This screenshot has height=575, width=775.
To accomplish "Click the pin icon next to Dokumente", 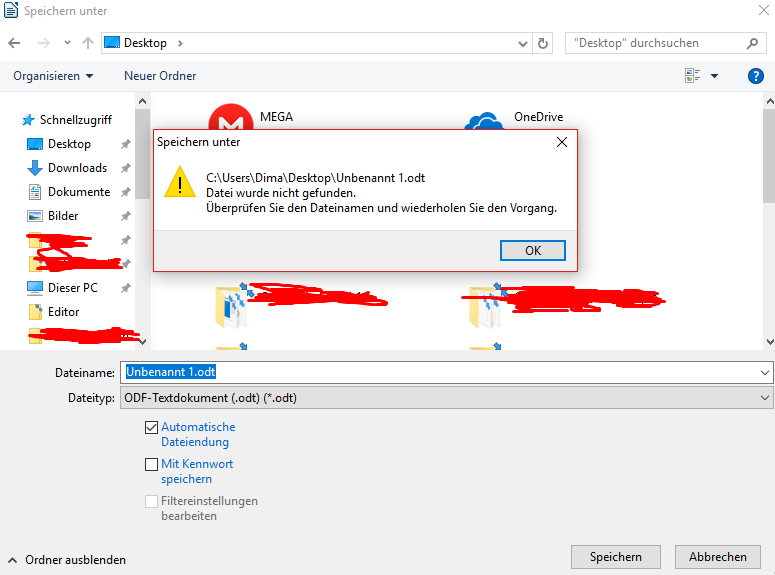I will click(x=126, y=192).
